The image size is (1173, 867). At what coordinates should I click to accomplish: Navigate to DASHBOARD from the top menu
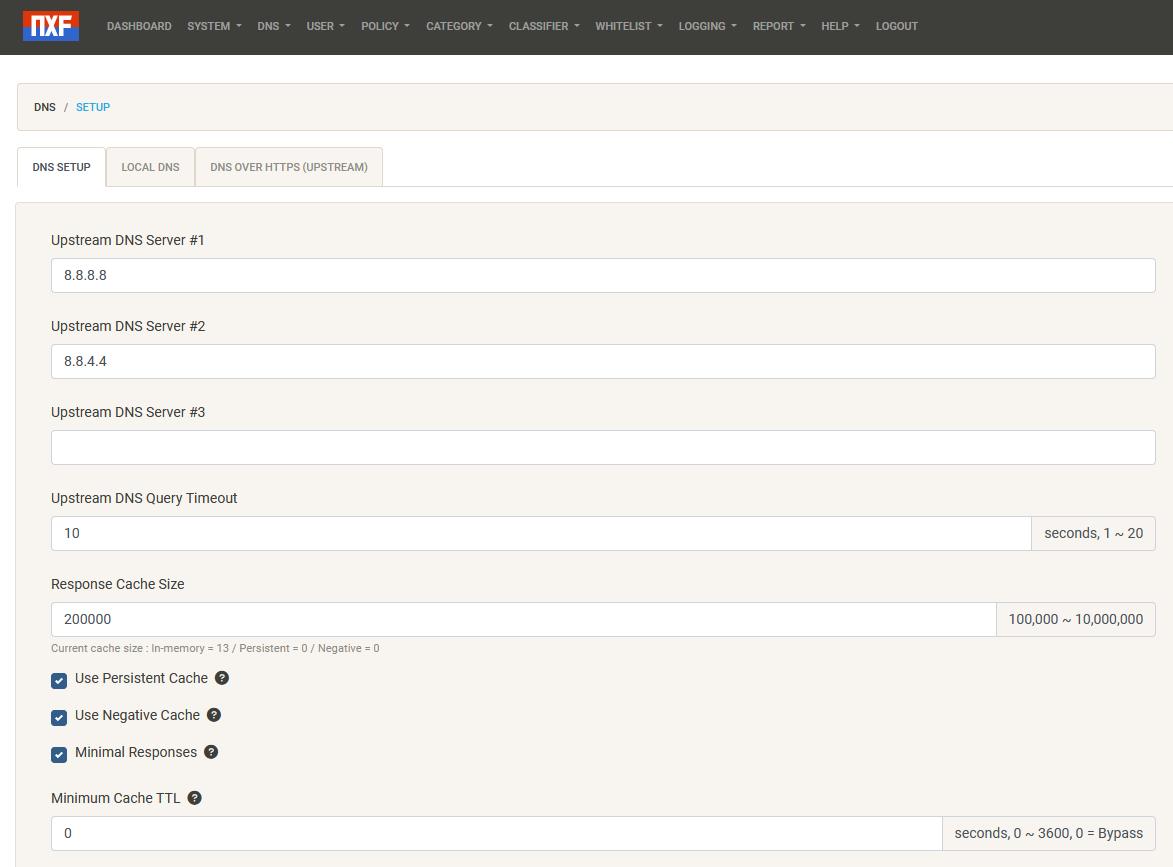(139, 26)
